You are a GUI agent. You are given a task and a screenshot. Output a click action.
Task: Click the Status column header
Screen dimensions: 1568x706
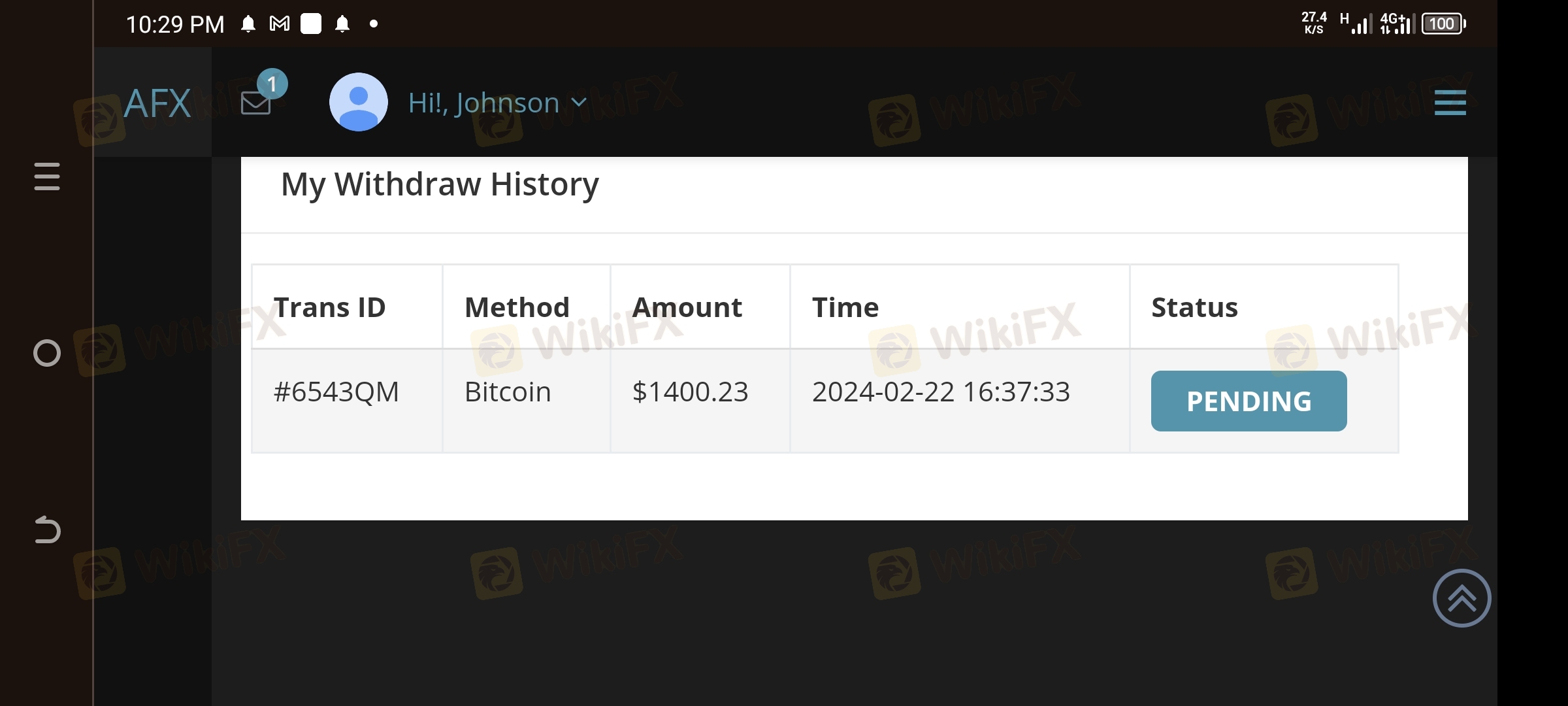1194,307
